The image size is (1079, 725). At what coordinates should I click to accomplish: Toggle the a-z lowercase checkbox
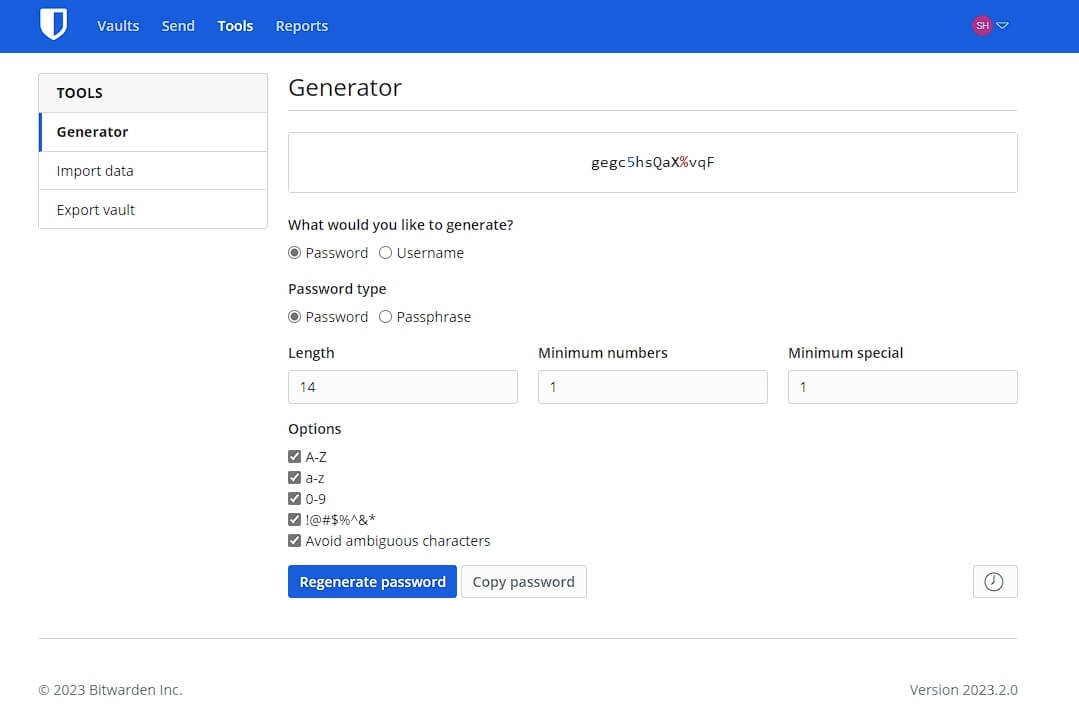(295, 477)
